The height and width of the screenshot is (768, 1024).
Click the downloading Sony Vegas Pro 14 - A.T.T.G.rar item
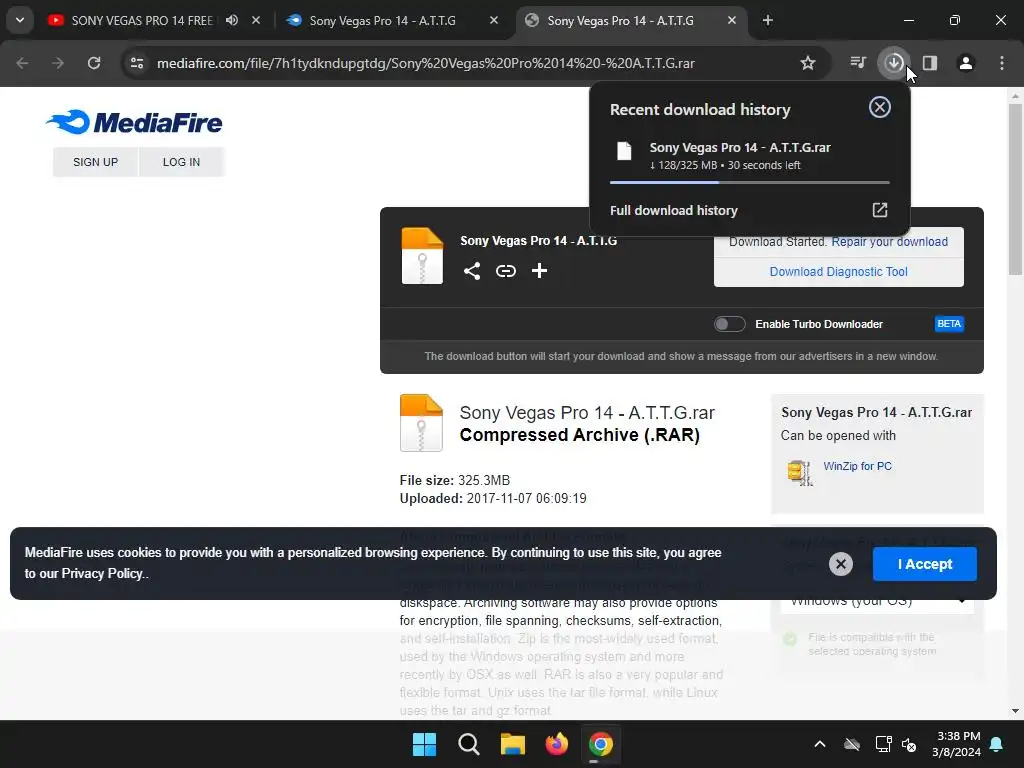pos(750,156)
